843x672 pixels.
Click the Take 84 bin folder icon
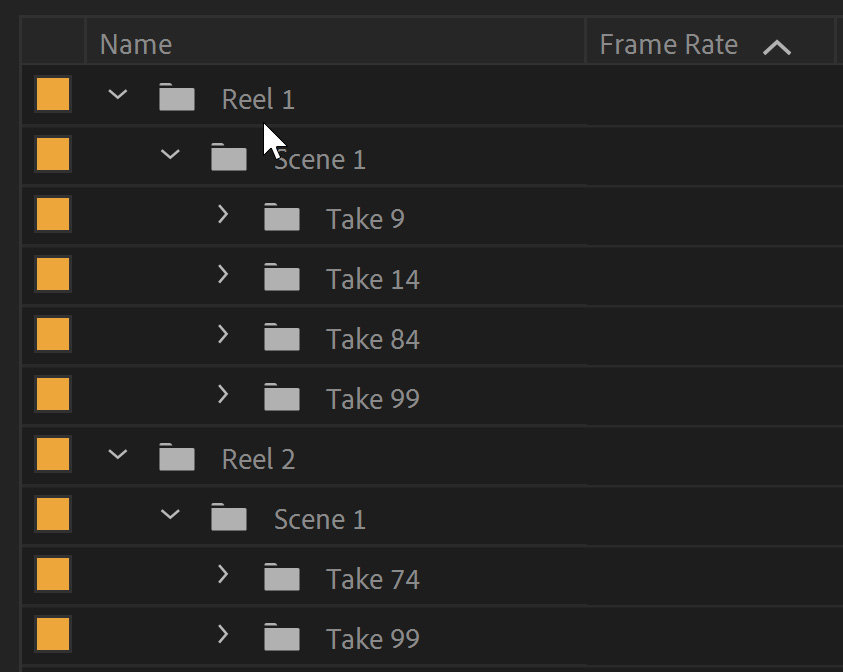(282, 337)
